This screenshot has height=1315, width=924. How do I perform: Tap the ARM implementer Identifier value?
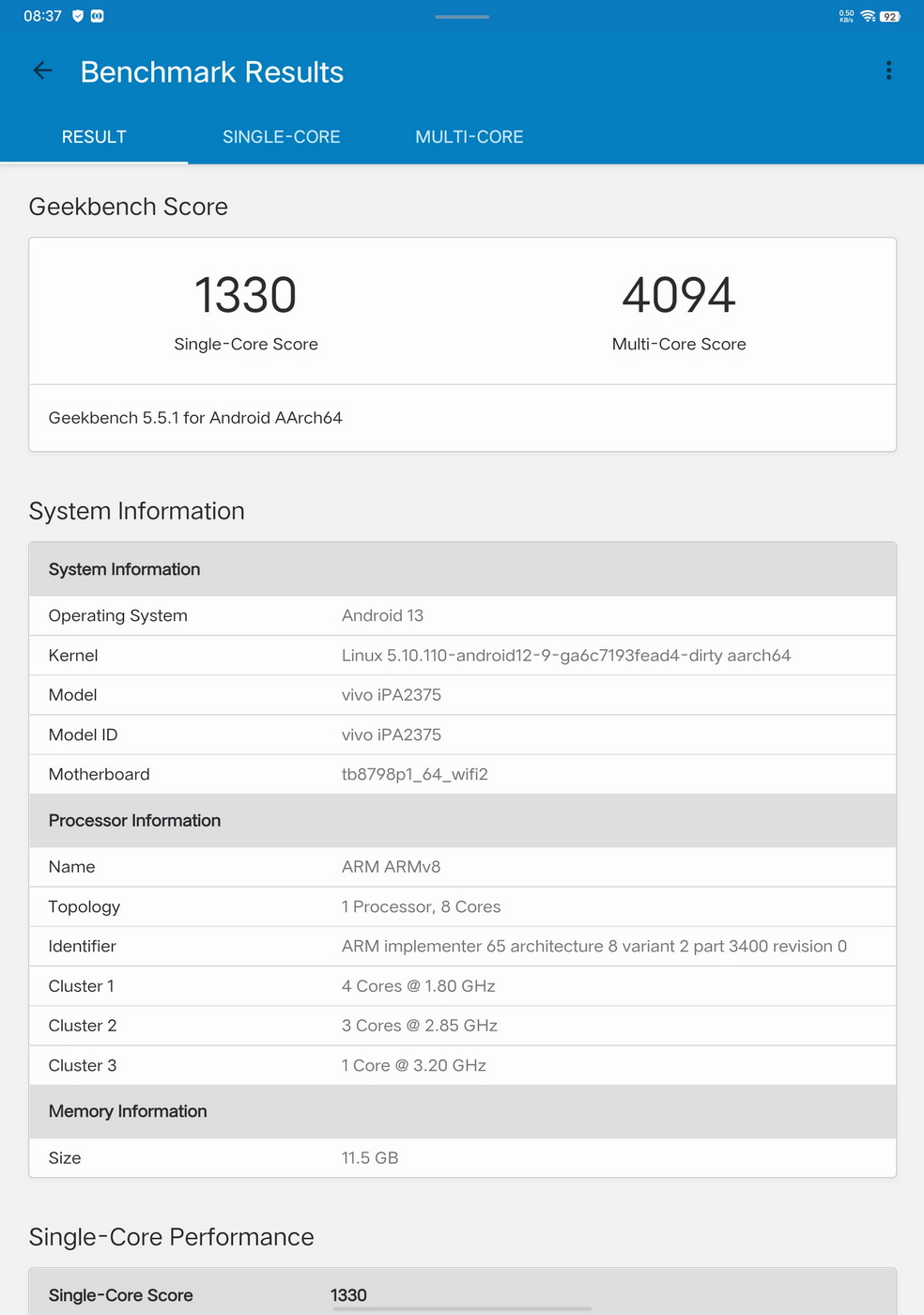tap(594, 946)
